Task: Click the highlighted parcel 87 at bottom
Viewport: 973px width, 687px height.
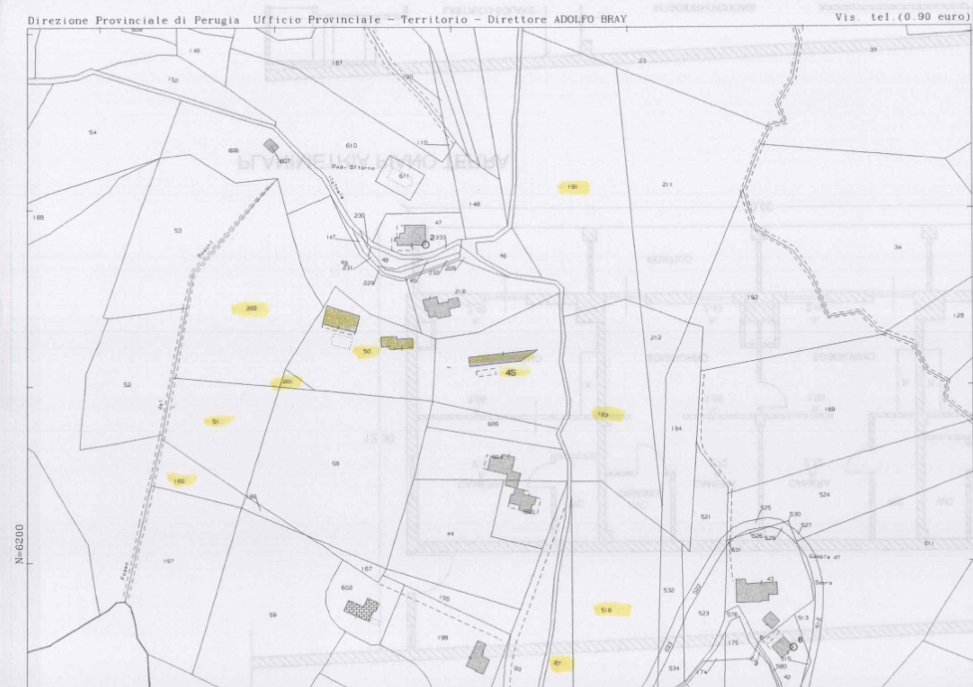Action: pos(560,663)
